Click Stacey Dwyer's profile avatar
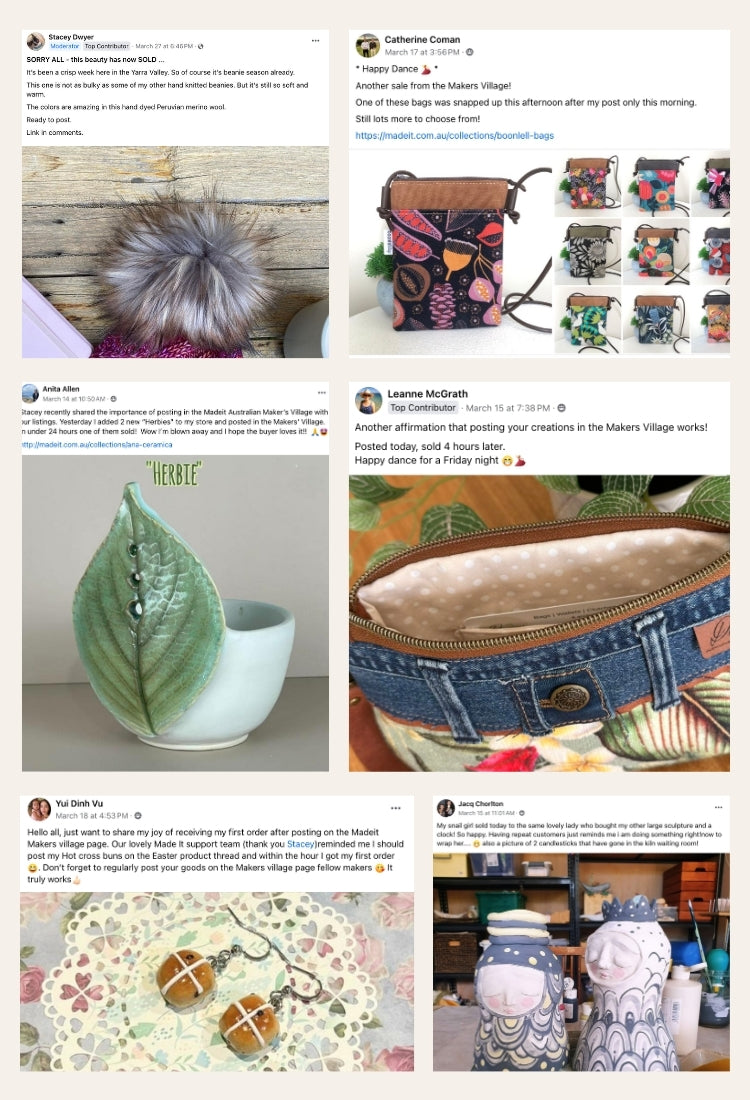The height and width of the screenshot is (1100, 750). pyautogui.click(x=35, y=41)
